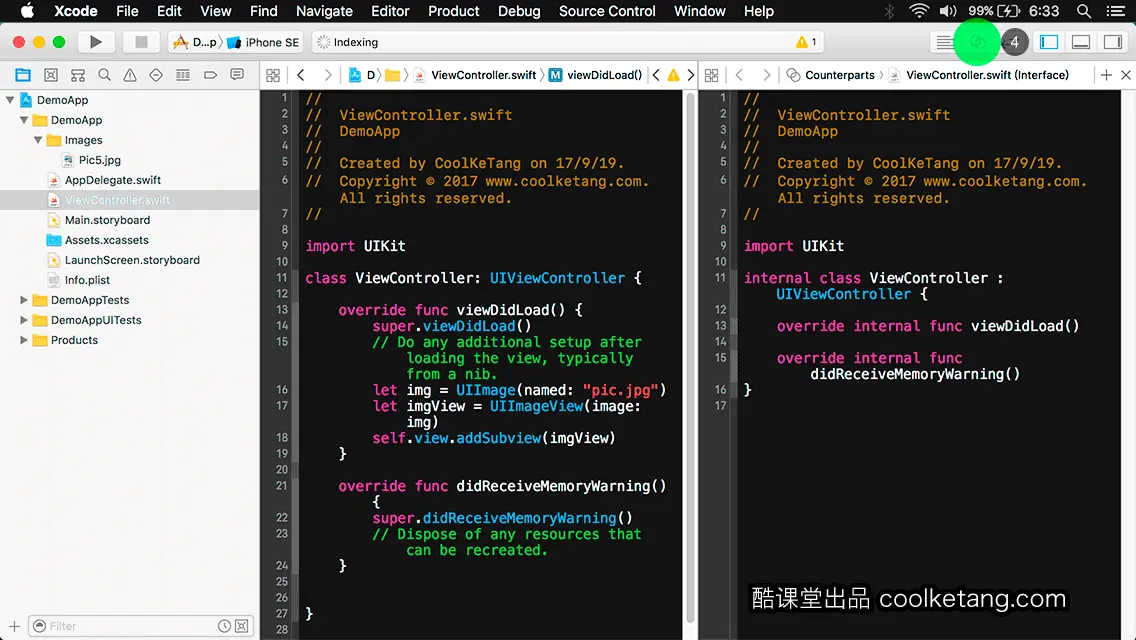The width and height of the screenshot is (1136, 640).
Task: Open the Source Control navigator
Action: [x=51, y=75]
